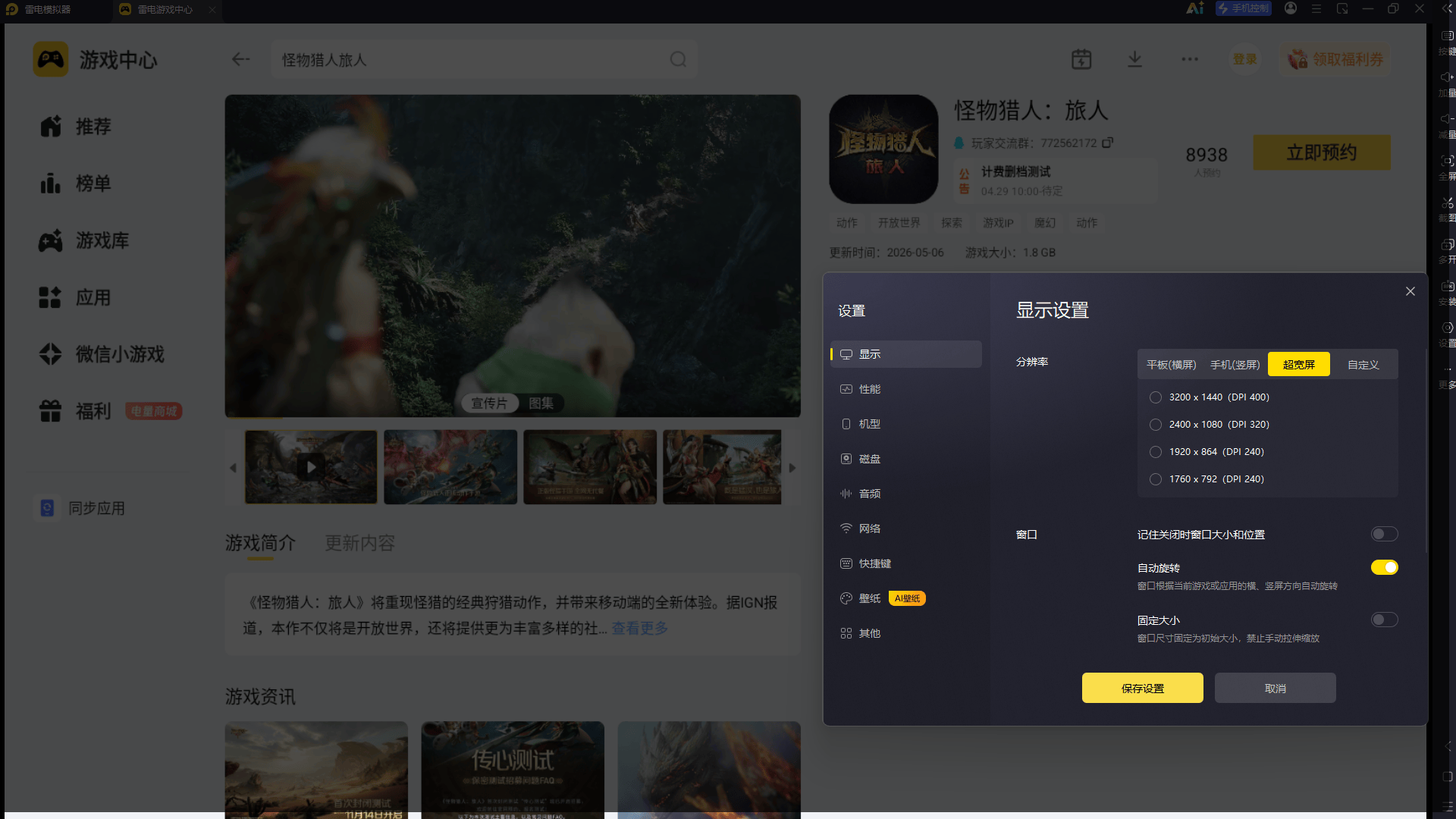Close the 雷电游戏中心 tab
Image resolution: width=1456 pixels, height=819 pixels.
pos(212,9)
